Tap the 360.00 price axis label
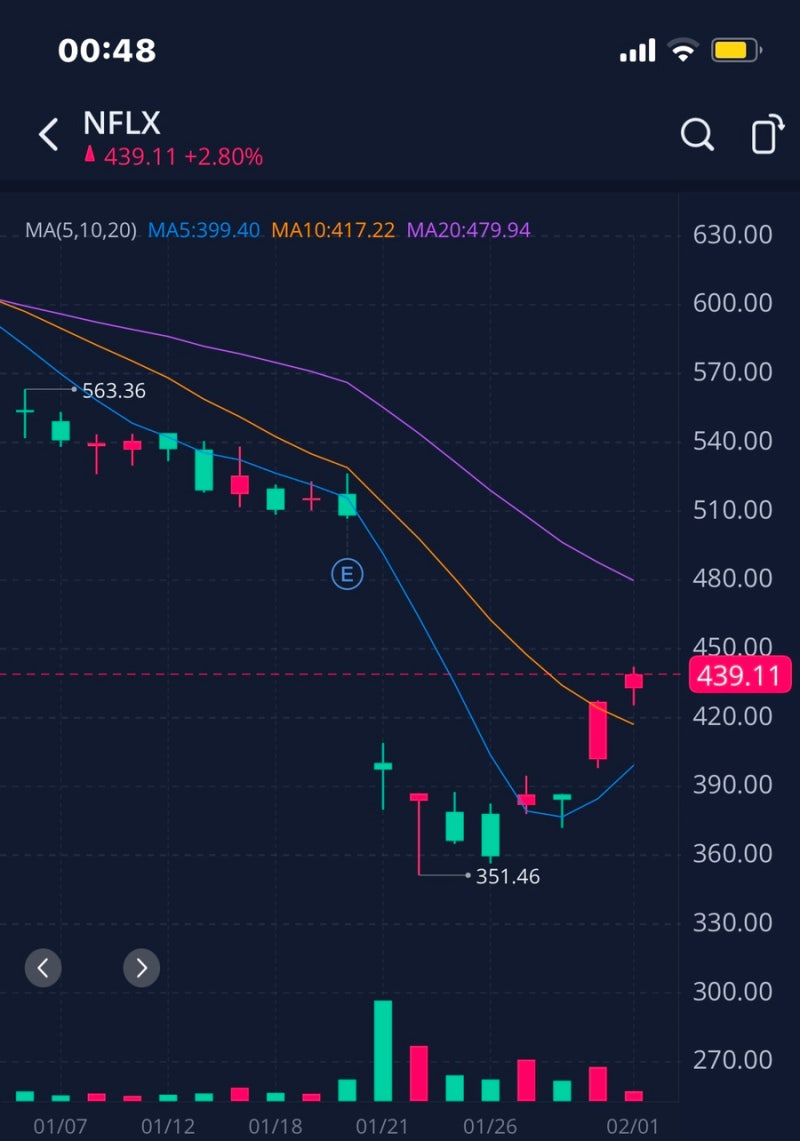Image resolution: width=800 pixels, height=1141 pixels. (732, 853)
